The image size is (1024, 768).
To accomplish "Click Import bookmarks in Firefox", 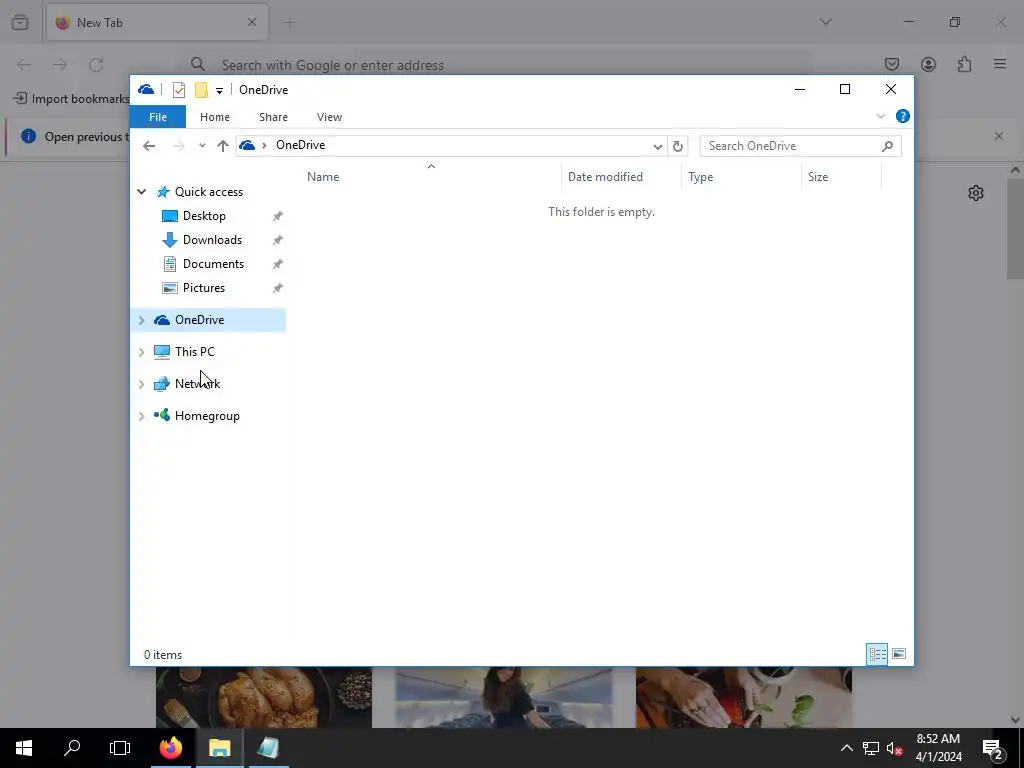I will pyautogui.click(x=72, y=99).
